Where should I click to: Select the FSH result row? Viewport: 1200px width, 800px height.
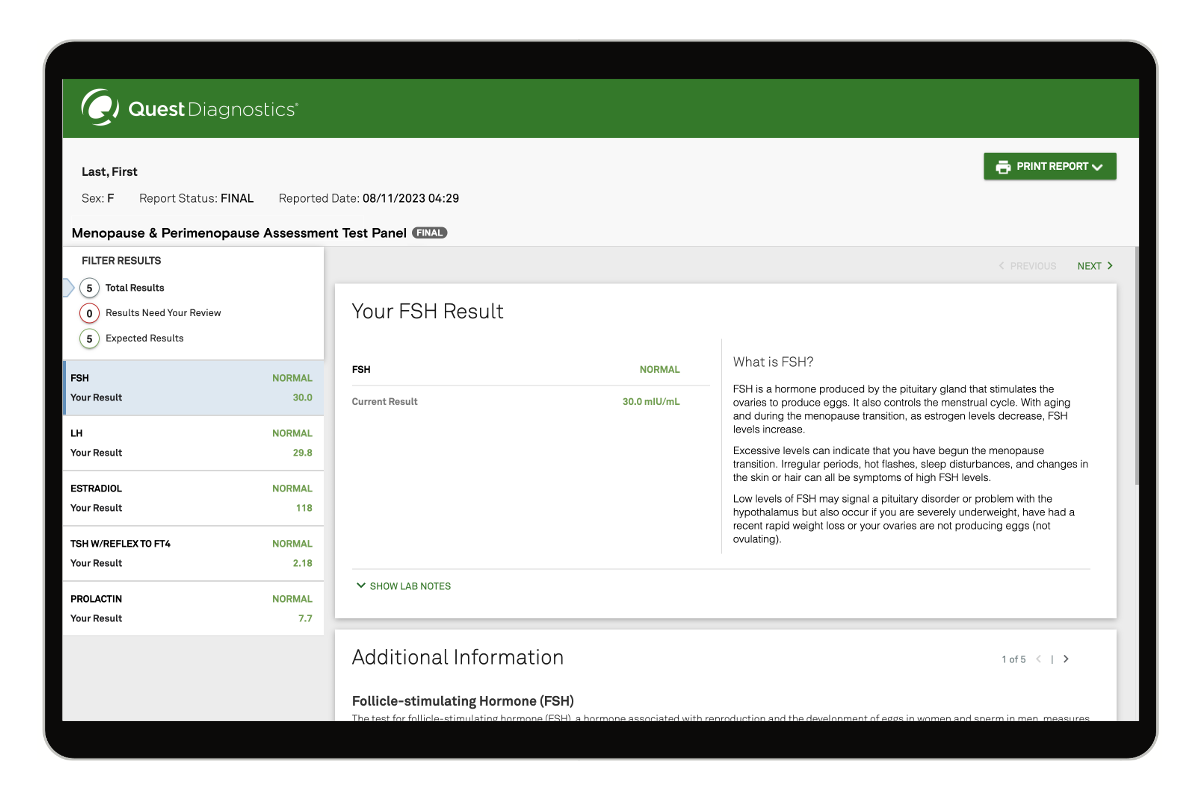point(192,388)
